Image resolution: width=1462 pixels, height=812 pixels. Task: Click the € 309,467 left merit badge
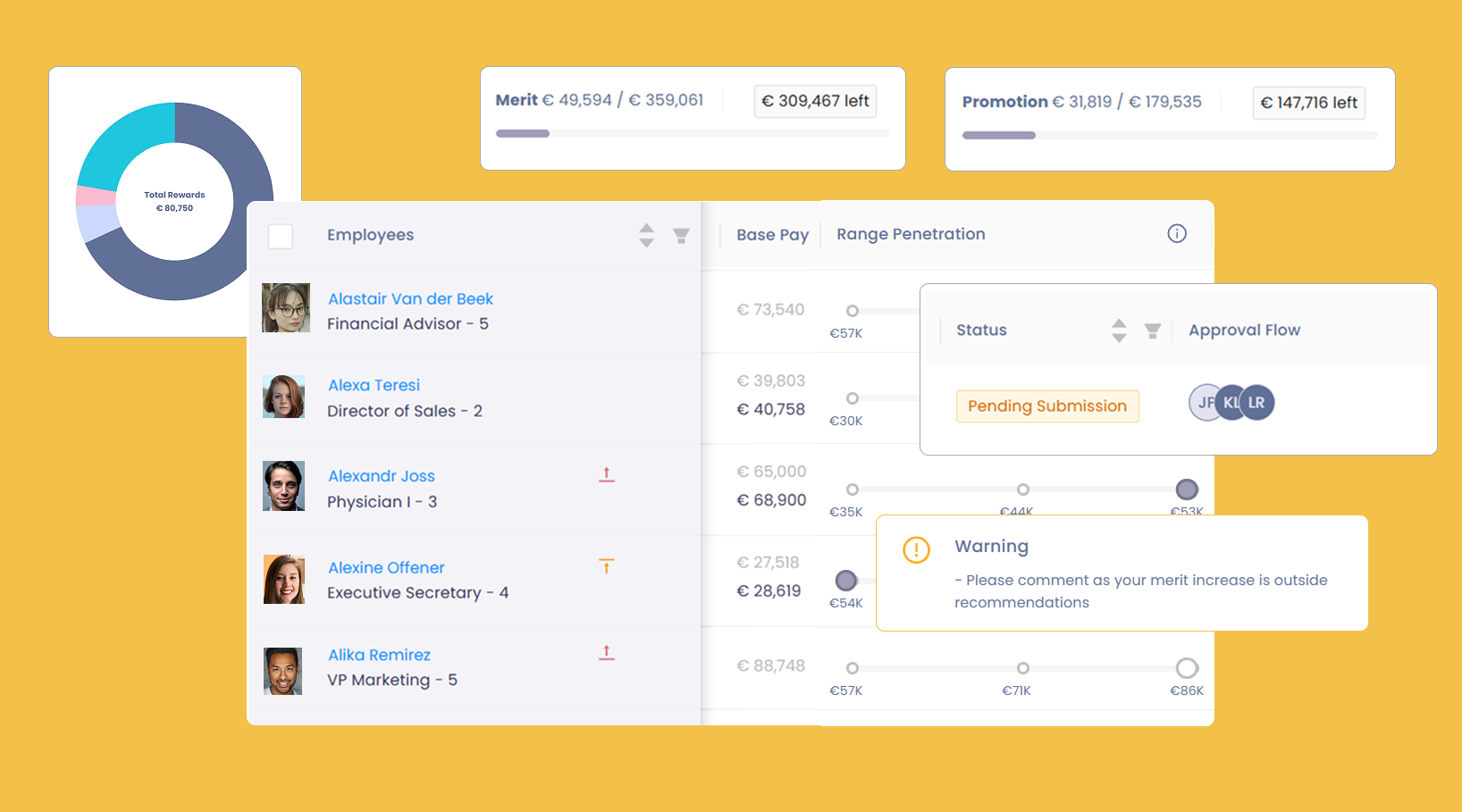pyautogui.click(x=815, y=101)
